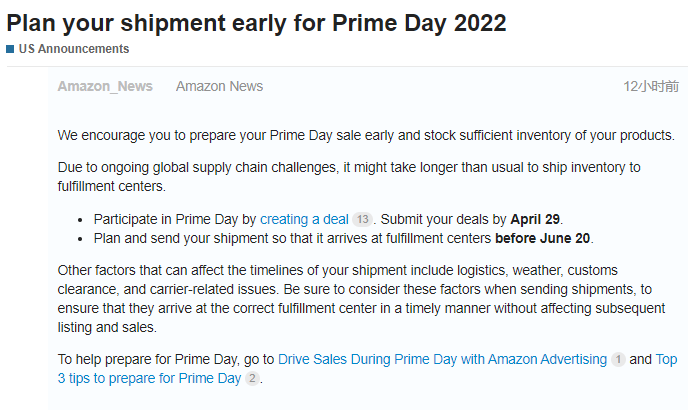
Task: Click the bold April 29 deadline text
Action: (x=535, y=219)
